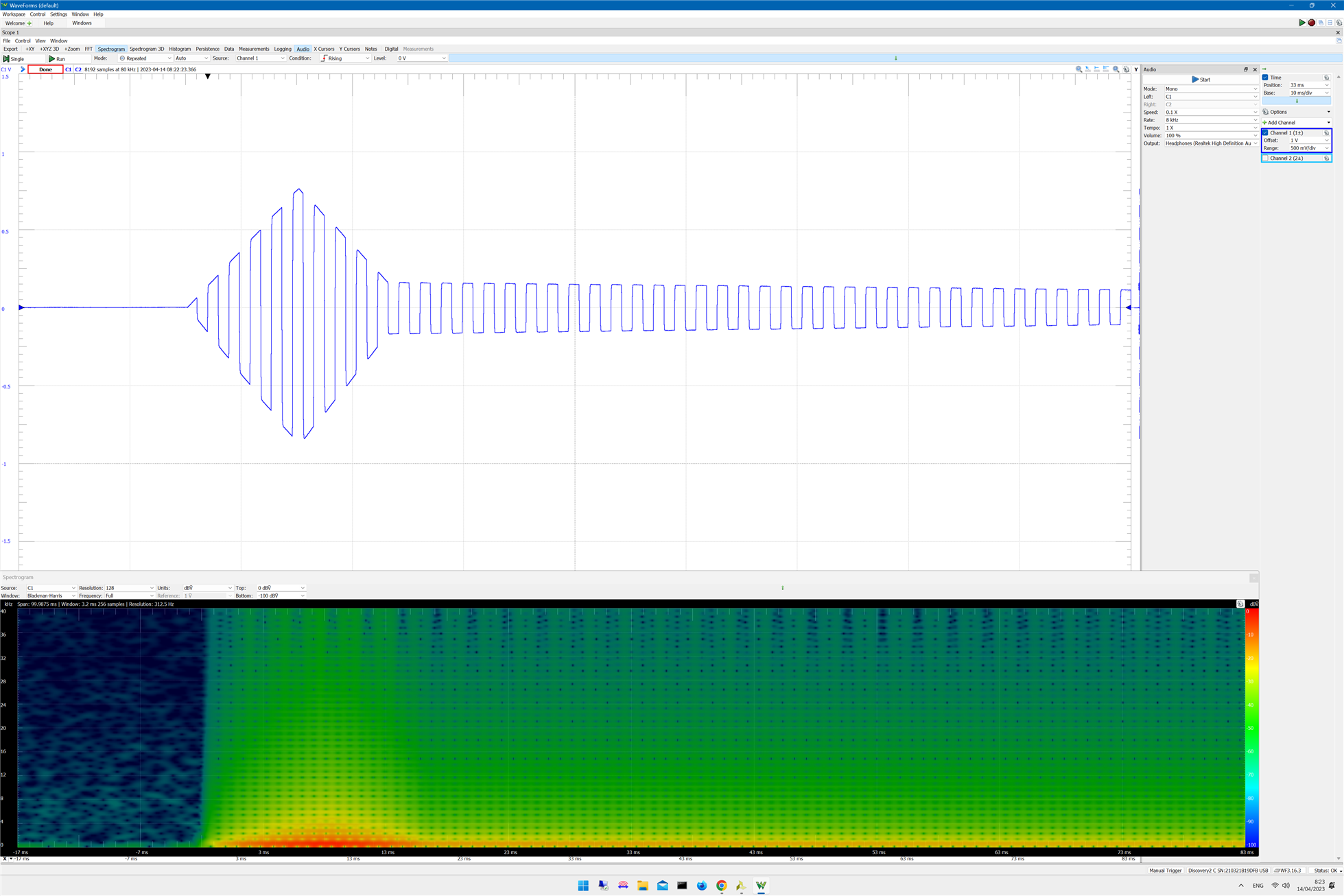The height and width of the screenshot is (896, 1344).
Task: Open the Audio Speed 0.1 X dropdown
Action: [x=1211, y=113]
